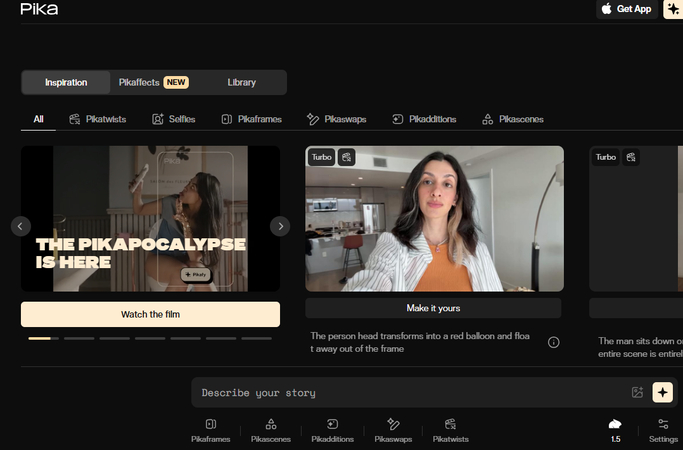The height and width of the screenshot is (450, 683).
Task: Filter by Pikaframes in the category row
Action: coord(251,119)
